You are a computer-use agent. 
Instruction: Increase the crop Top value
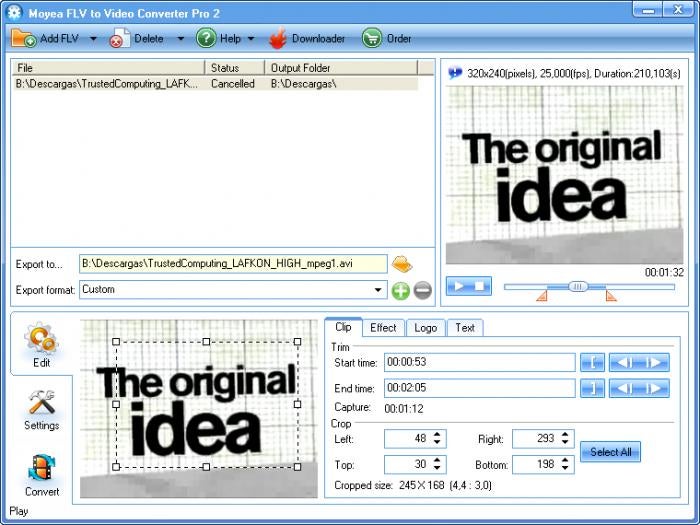point(437,460)
